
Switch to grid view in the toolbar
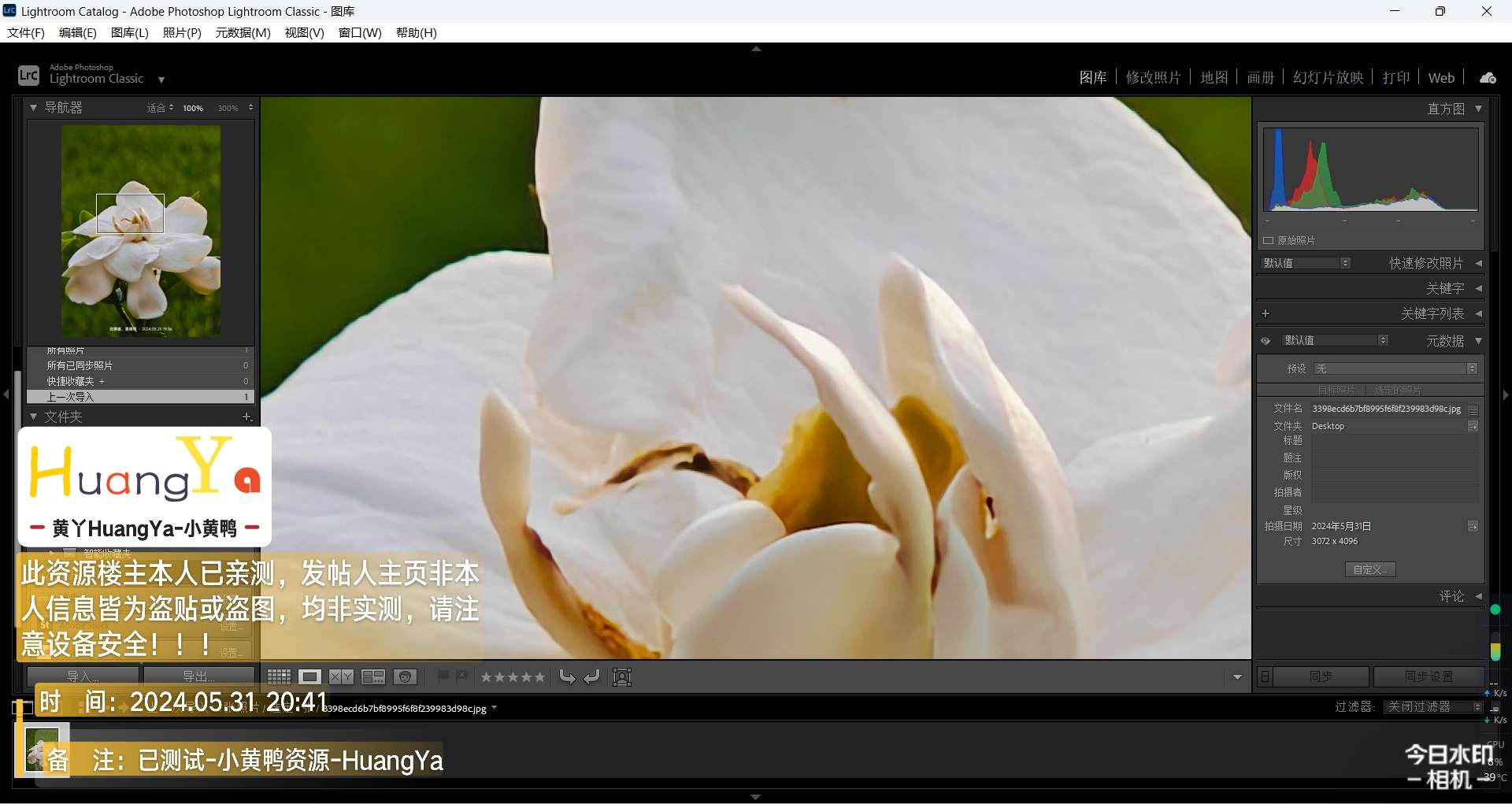pyautogui.click(x=279, y=677)
